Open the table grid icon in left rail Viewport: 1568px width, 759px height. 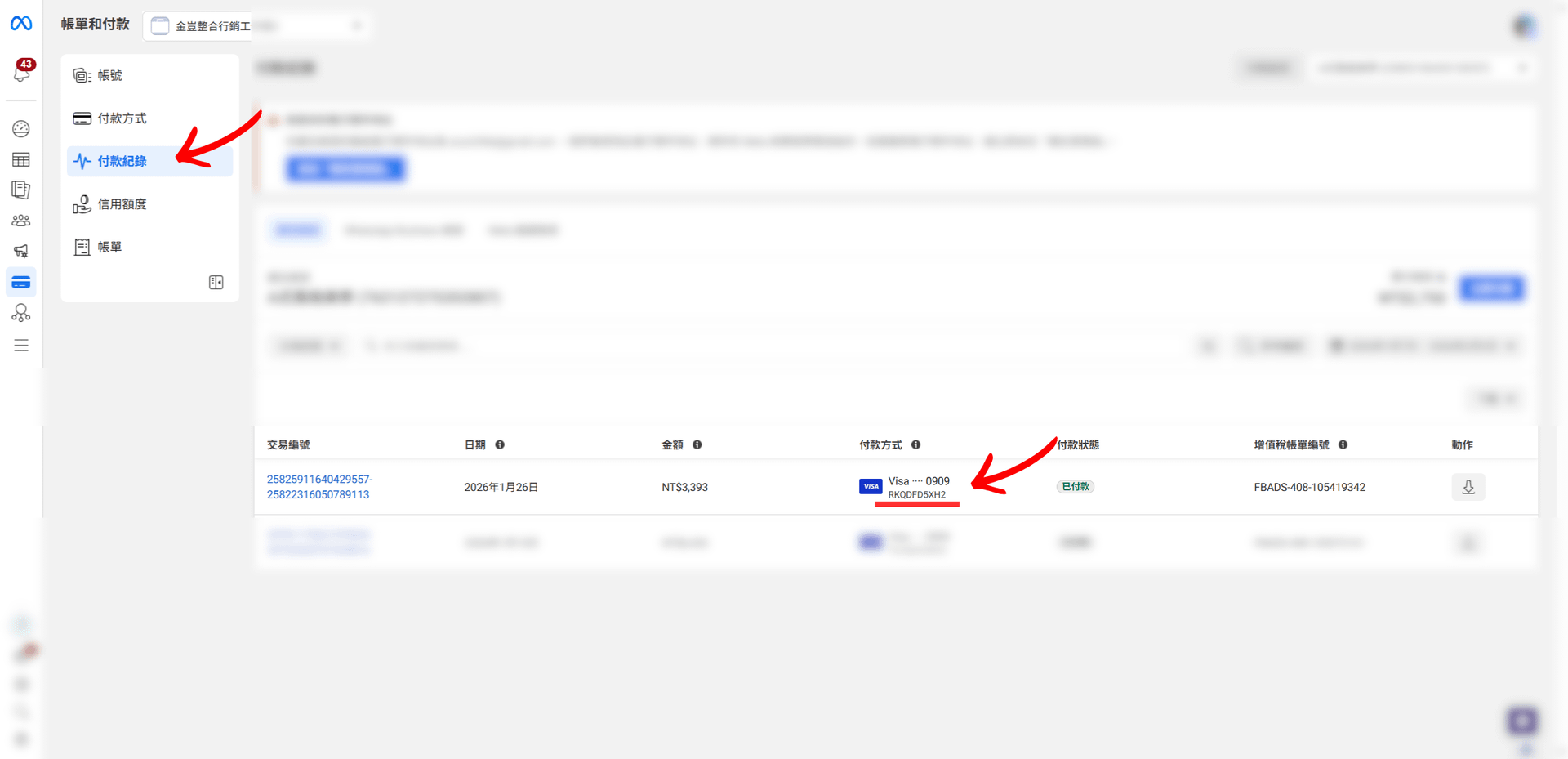[x=21, y=159]
